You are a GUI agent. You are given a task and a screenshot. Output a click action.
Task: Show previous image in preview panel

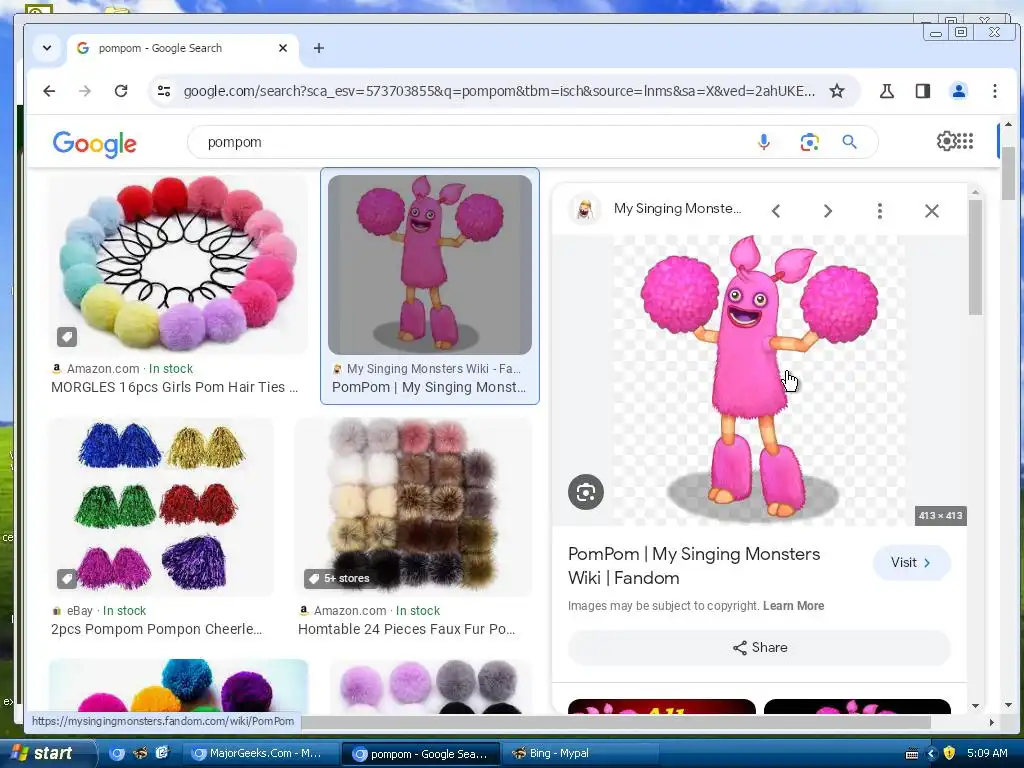(x=776, y=211)
